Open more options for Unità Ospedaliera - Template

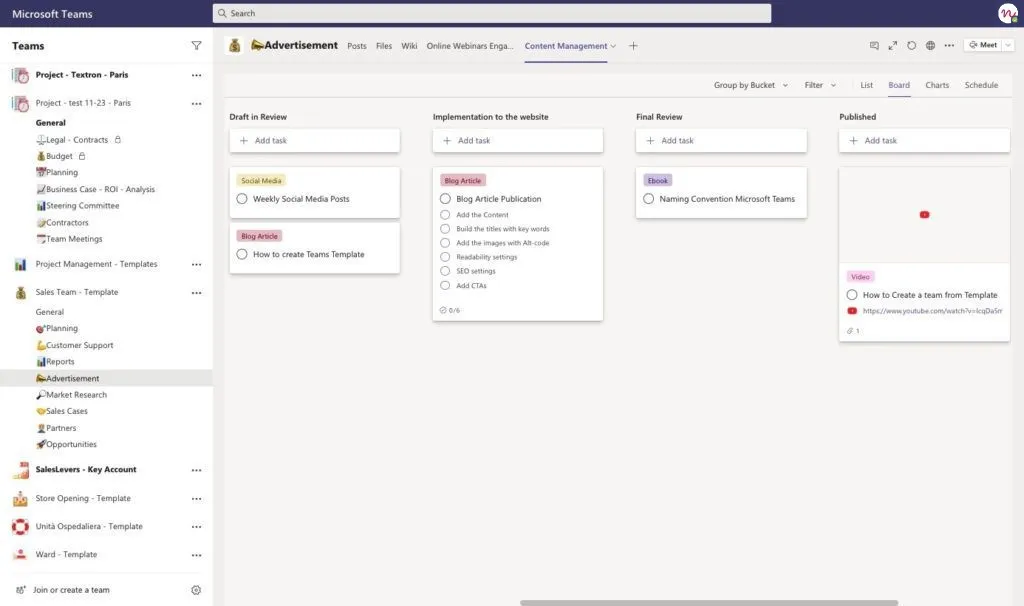196,527
